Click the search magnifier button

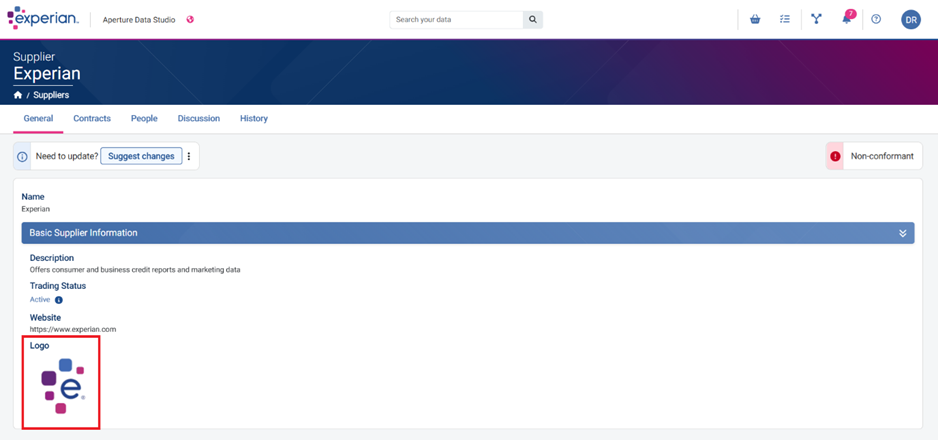click(532, 20)
